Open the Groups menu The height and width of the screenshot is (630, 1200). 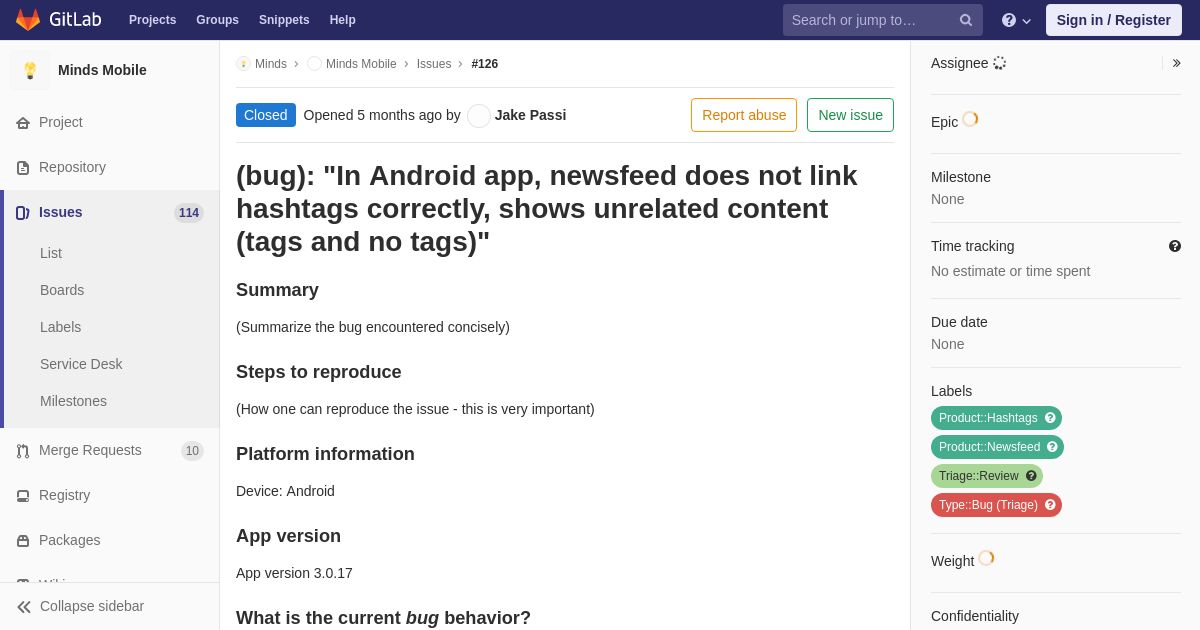coord(217,20)
